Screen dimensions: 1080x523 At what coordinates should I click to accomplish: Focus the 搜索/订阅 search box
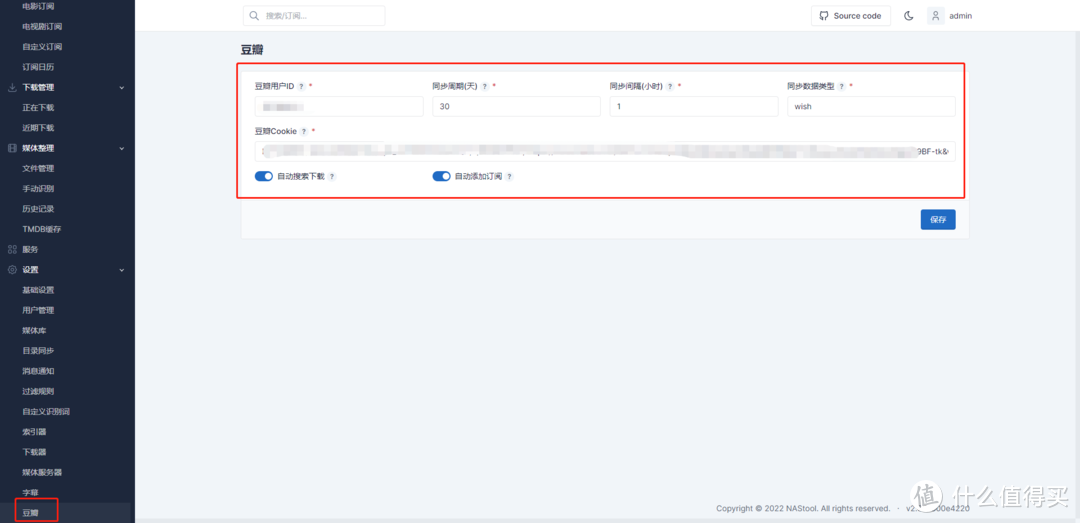314,16
